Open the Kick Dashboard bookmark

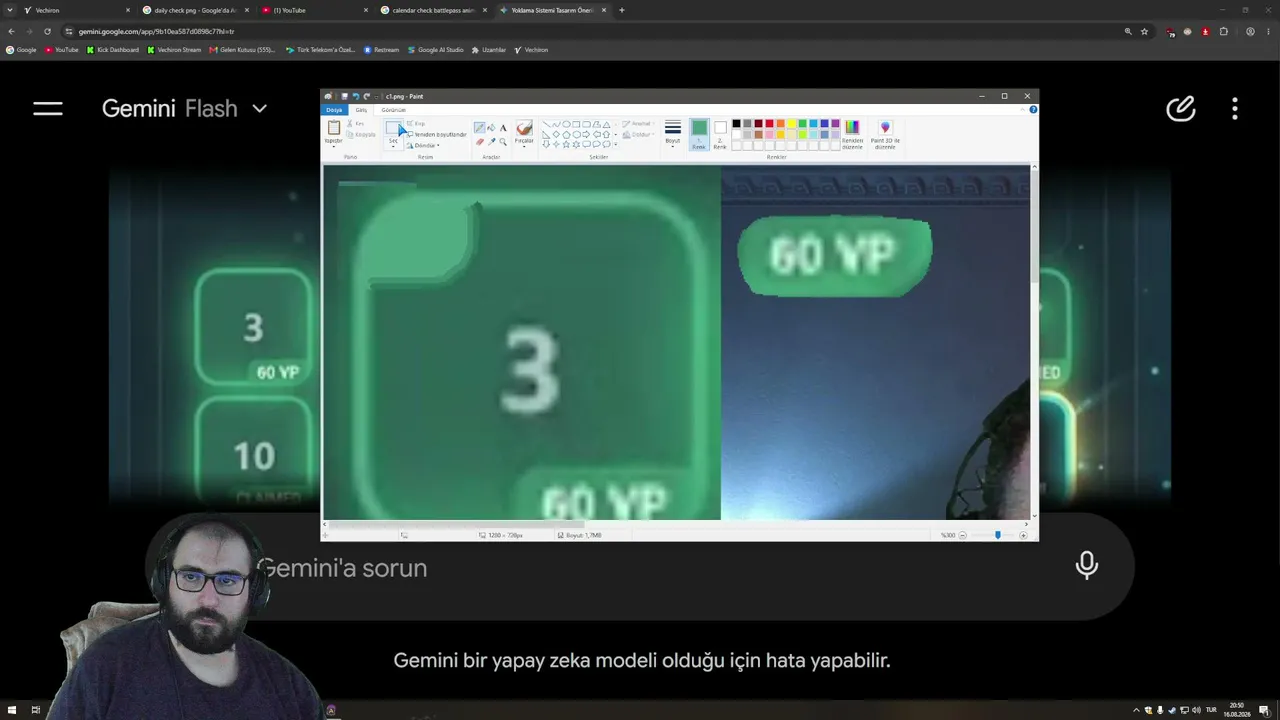[x=113, y=50]
